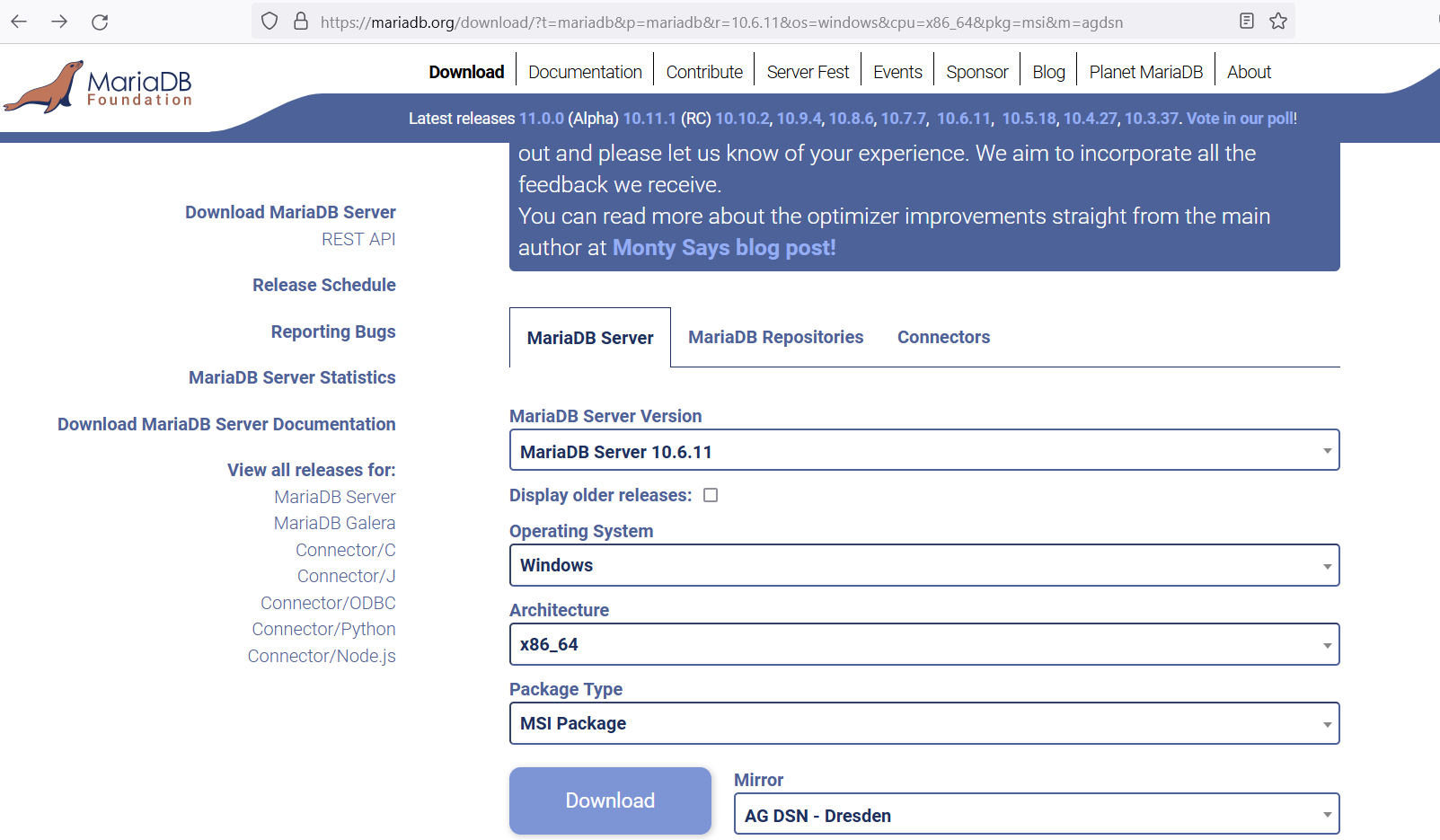Image resolution: width=1440 pixels, height=840 pixels.
Task: Reload the page with the refresh icon
Action: 100,22
